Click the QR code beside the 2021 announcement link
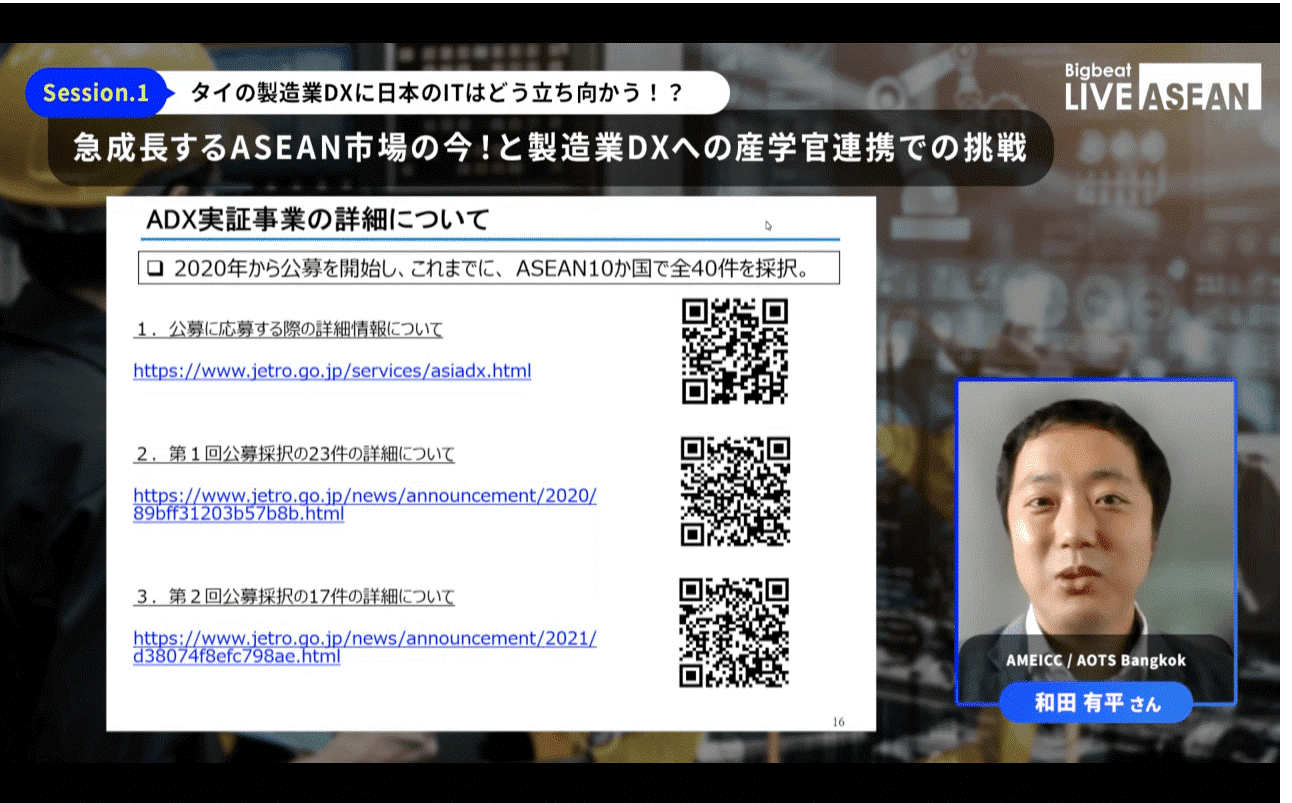This screenshot has width=1292, height=803. tap(734, 632)
